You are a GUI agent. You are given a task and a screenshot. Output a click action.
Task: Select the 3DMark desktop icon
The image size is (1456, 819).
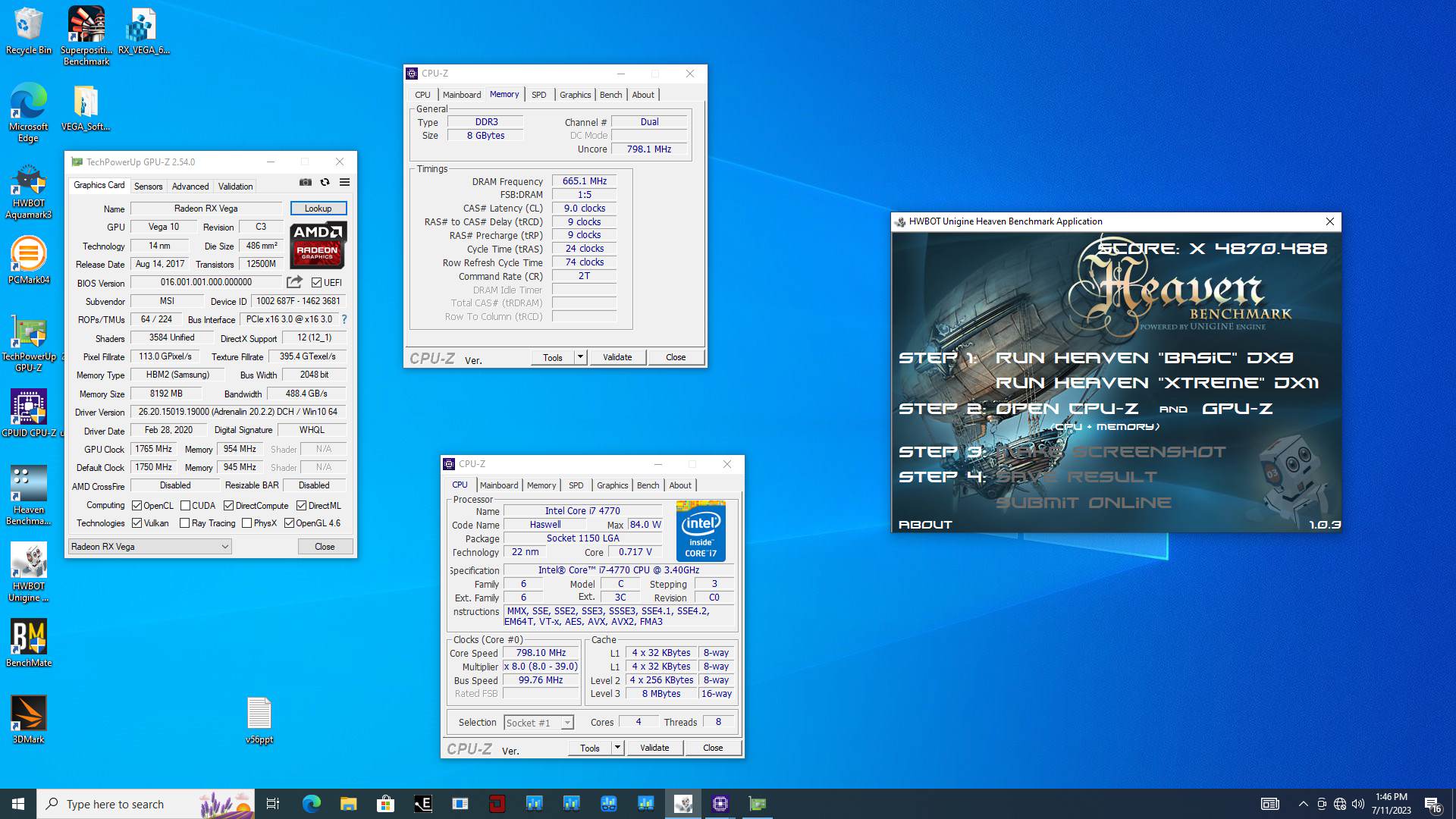tap(29, 720)
